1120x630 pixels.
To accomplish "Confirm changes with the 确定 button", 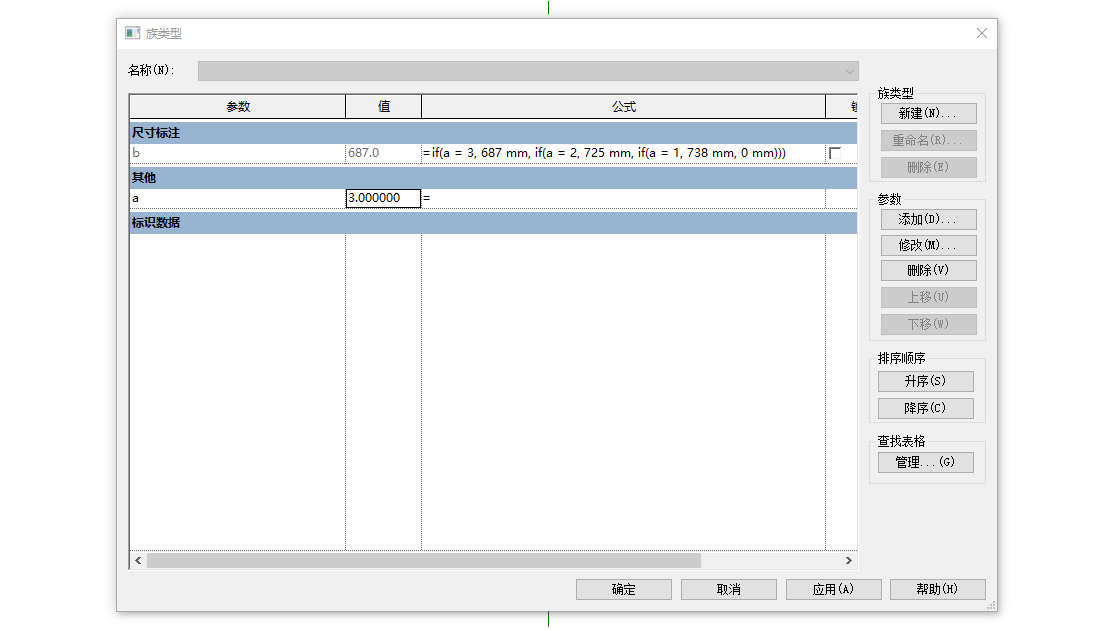I will click(623, 589).
